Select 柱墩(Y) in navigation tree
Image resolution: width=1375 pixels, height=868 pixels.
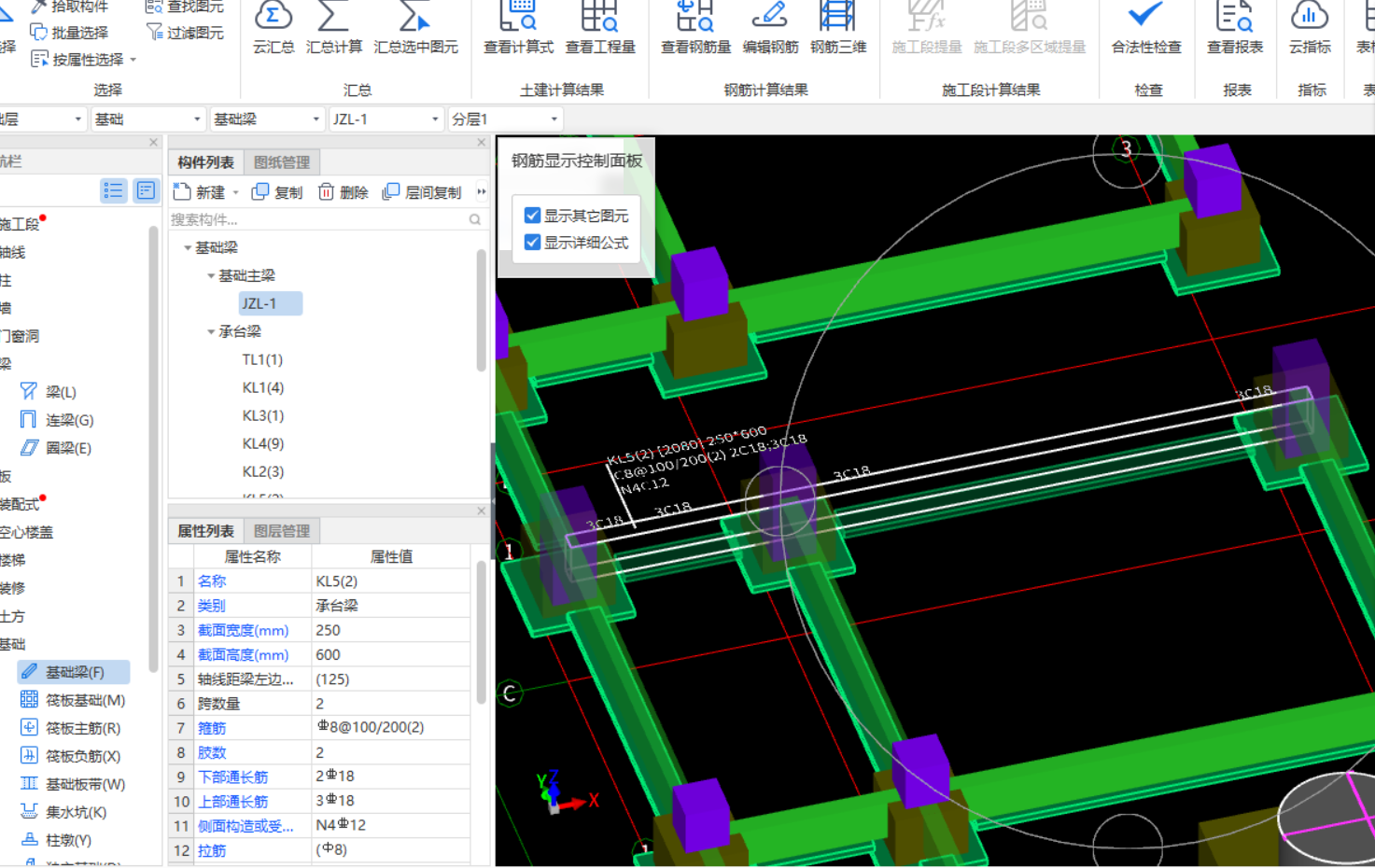[x=56, y=840]
